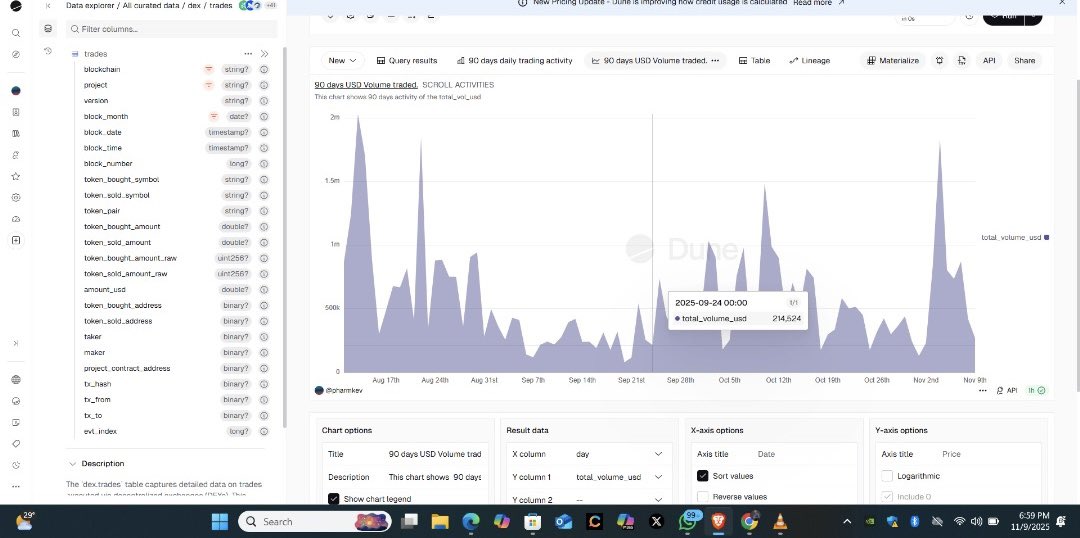Image resolution: width=1080 pixels, height=538 pixels.
Task: Click the Windows Start button
Action: [x=220, y=521]
